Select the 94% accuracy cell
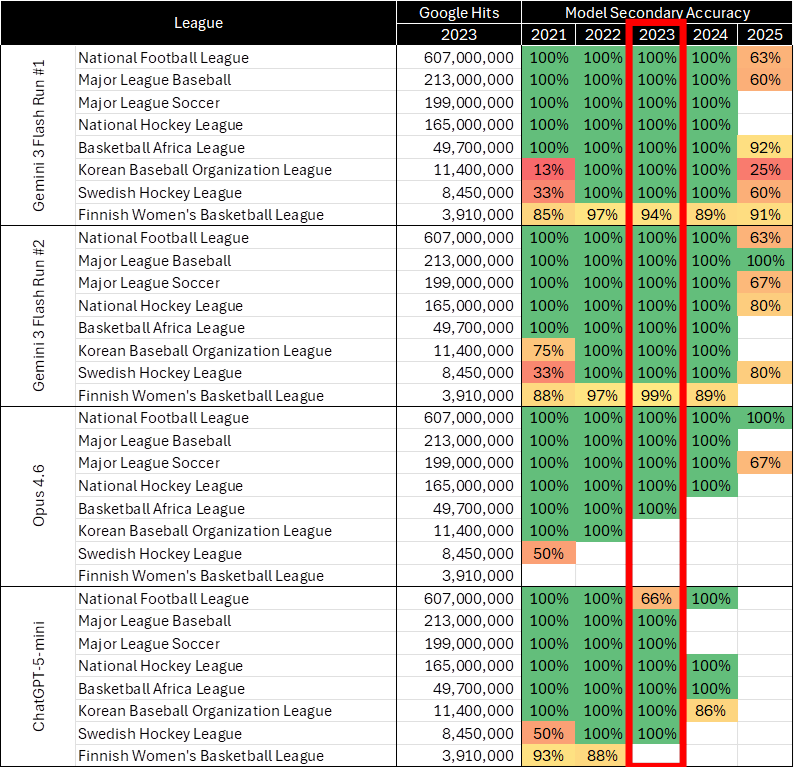Screen dimensions: 794x768 point(656,215)
